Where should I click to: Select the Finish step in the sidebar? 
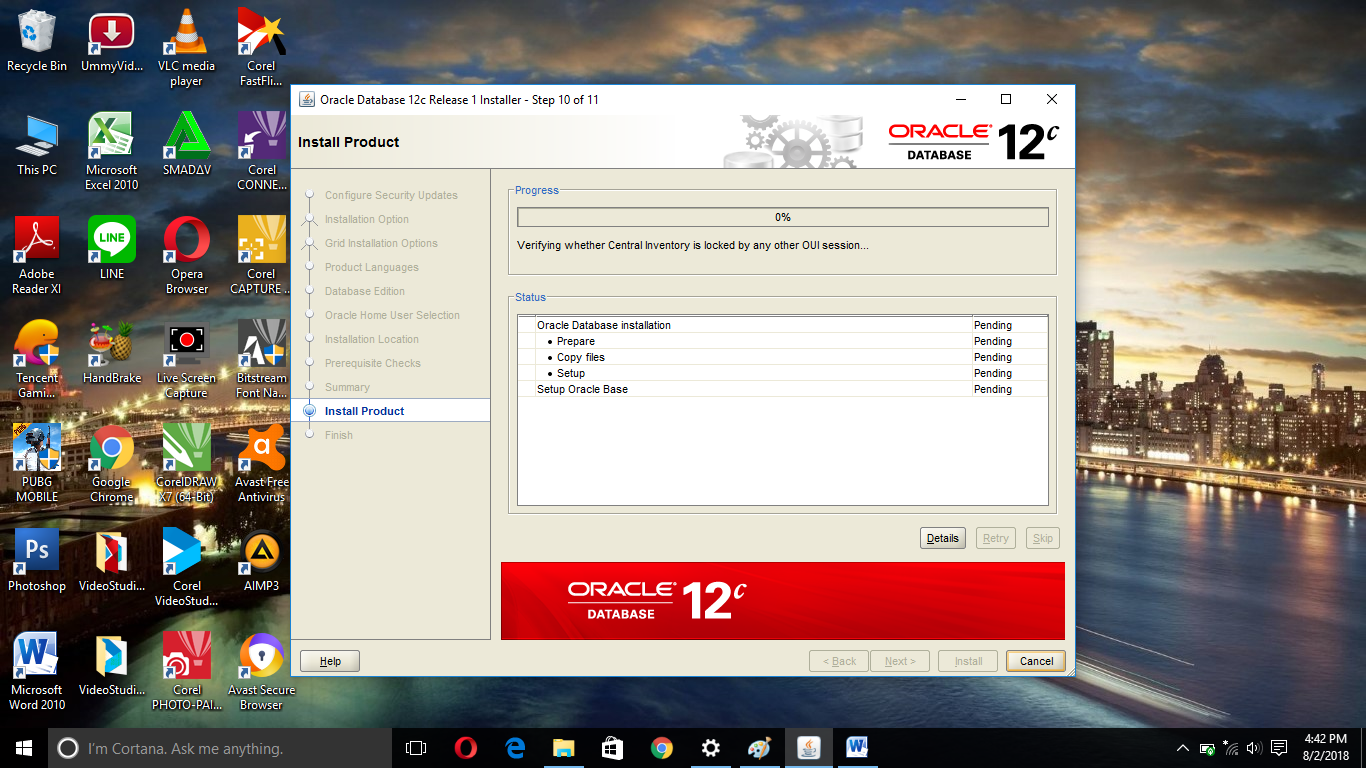pyautogui.click(x=338, y=435)
